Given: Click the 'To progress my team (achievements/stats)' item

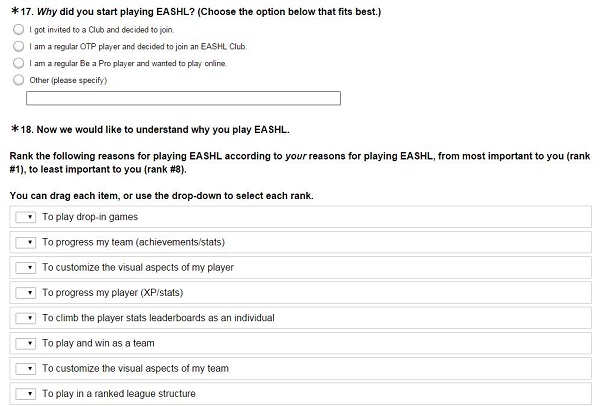Looking at the screenshot, I should [x=300, y=242].
